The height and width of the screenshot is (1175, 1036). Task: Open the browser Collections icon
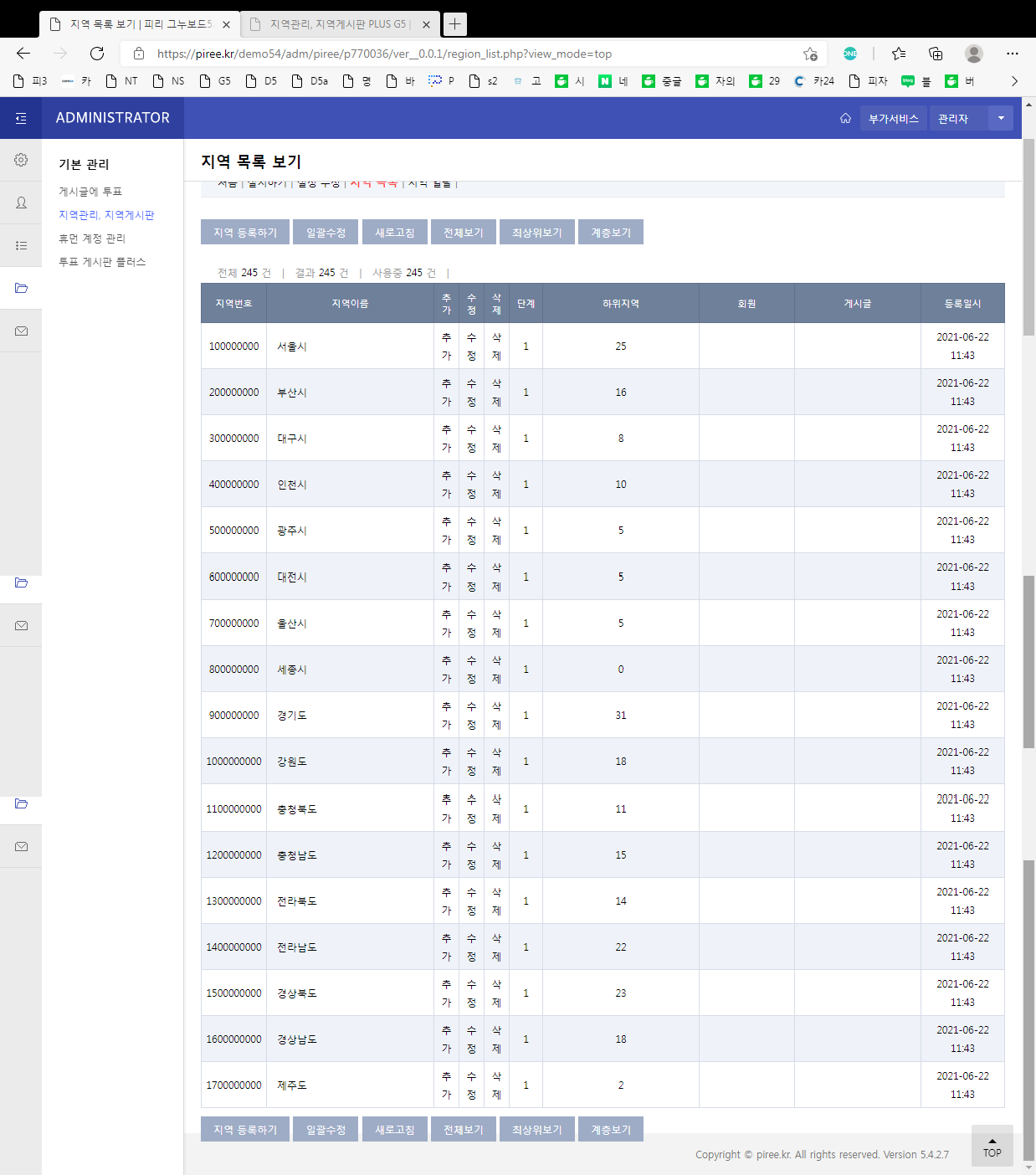[x=936, y=54]
